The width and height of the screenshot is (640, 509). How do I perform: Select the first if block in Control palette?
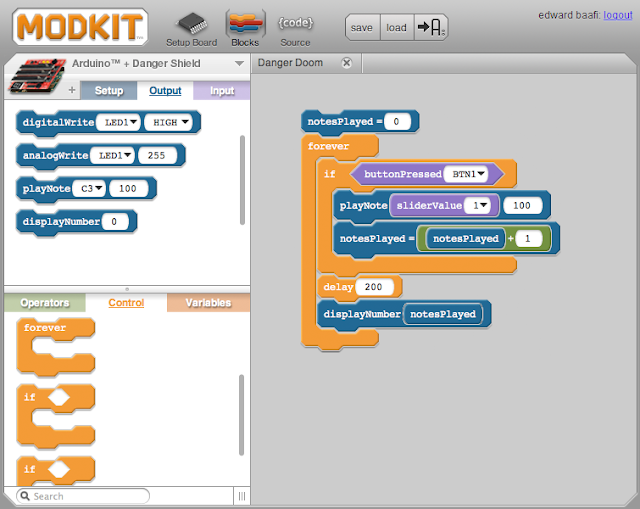(x=56, y=416)
